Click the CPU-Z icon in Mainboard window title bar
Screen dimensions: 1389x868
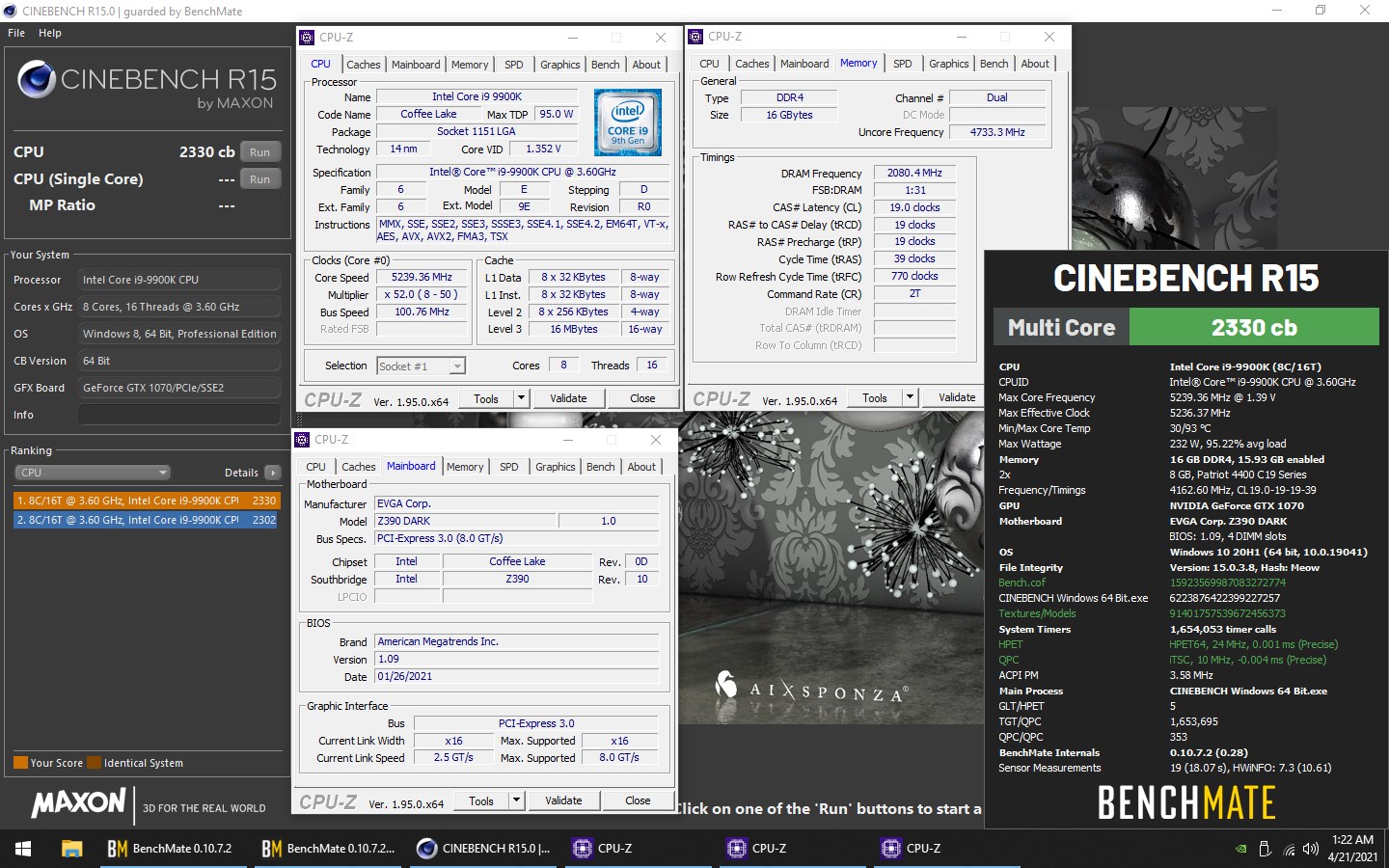pos(302,440)
